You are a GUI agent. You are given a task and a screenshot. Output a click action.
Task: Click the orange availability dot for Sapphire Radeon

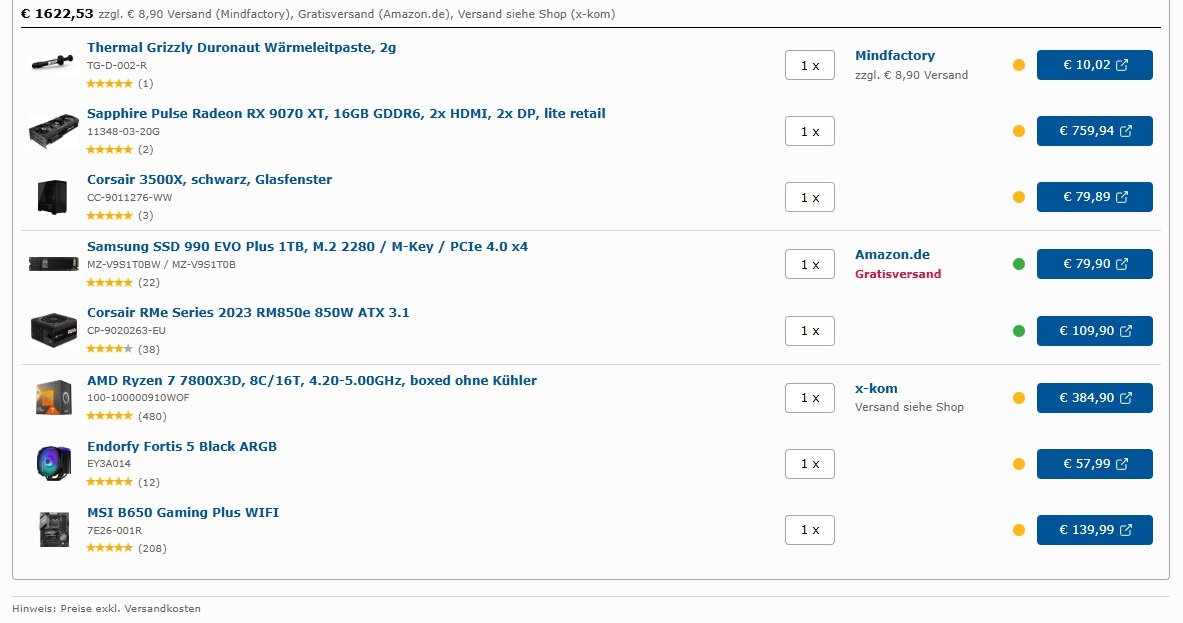point(1019,131)
